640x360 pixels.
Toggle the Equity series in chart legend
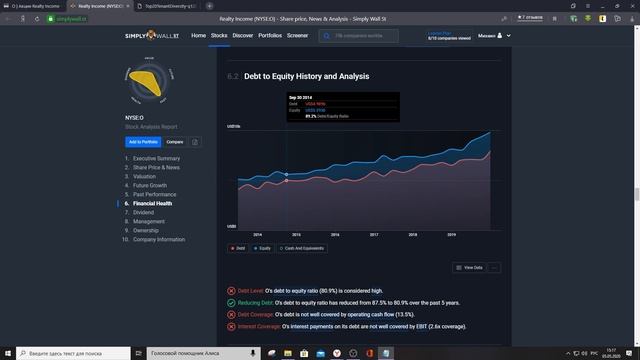coord(262,248)
